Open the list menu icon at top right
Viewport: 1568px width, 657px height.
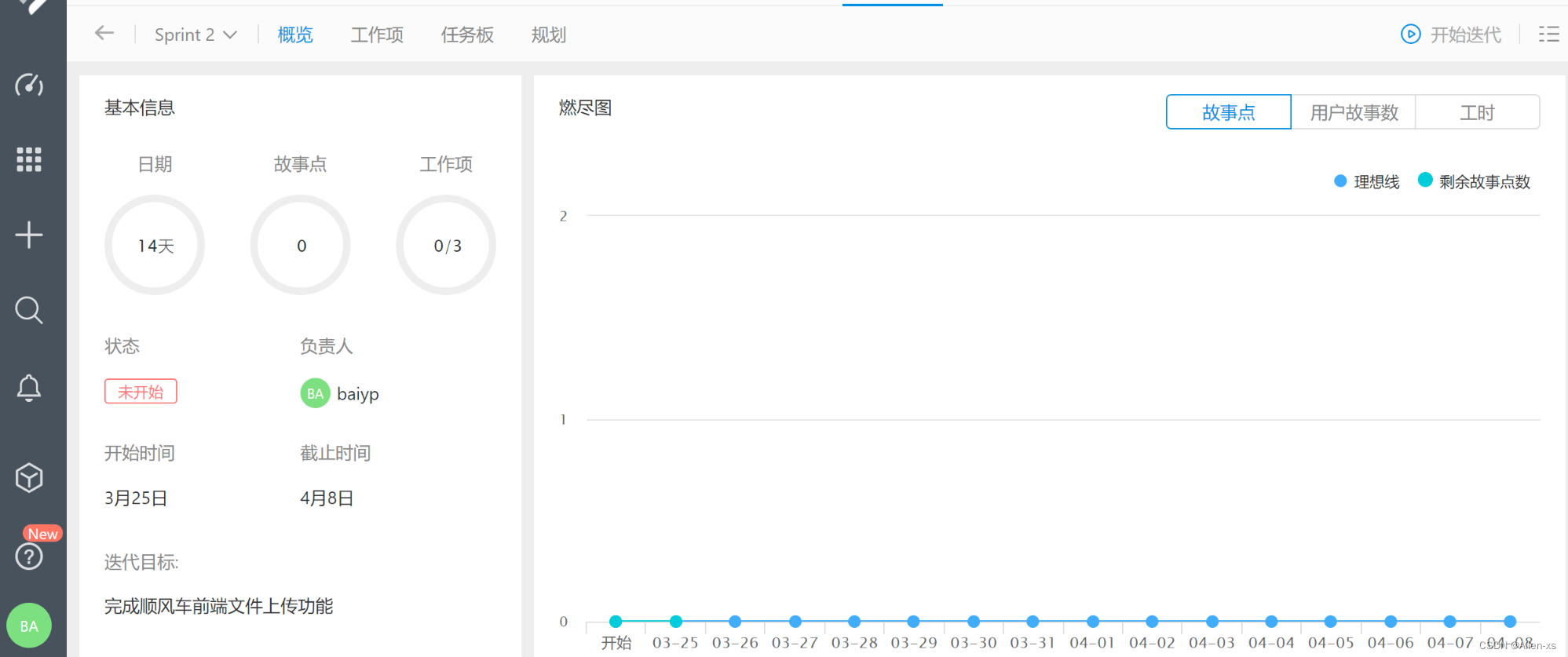pyautogui.click(x=1548, y=35)
